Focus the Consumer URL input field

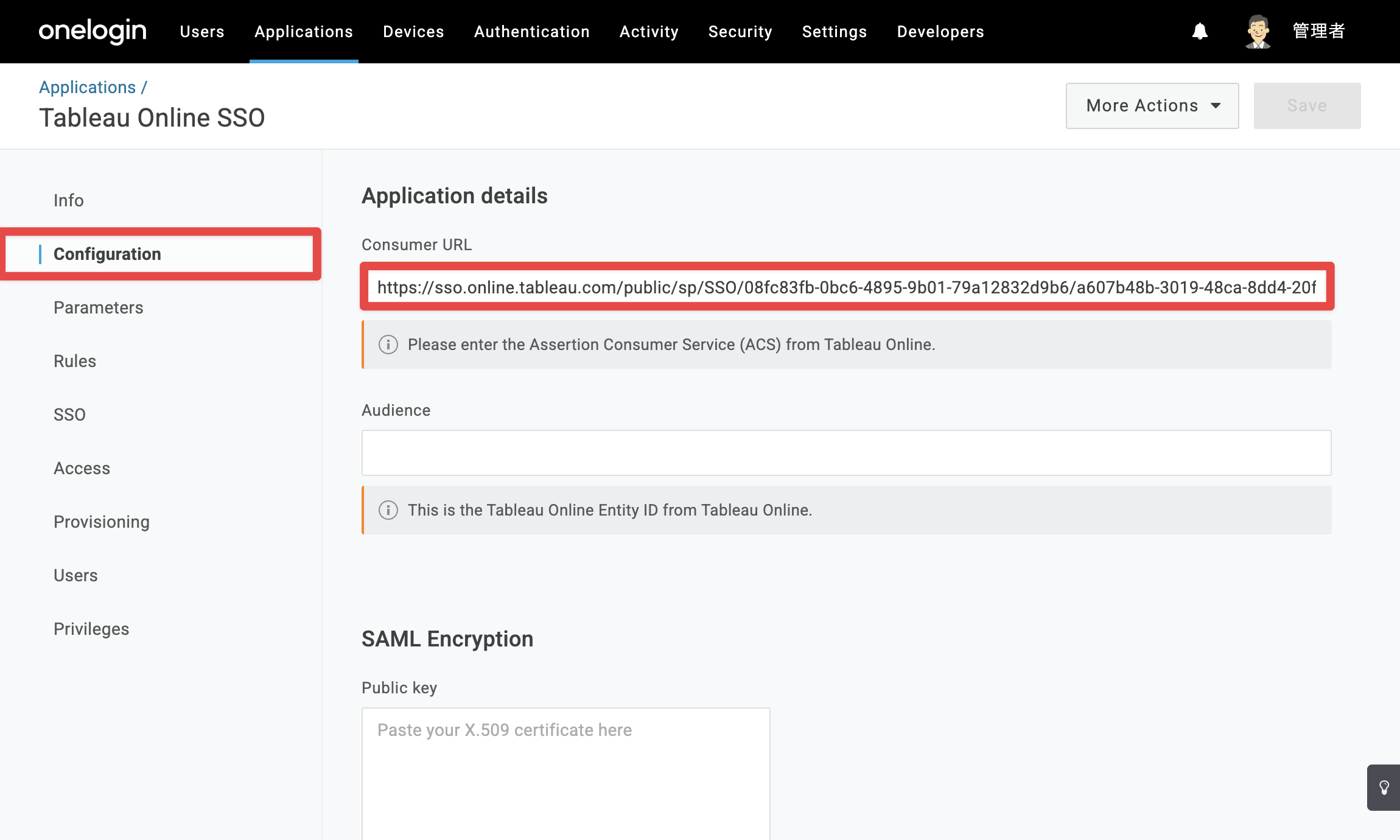coord(847,287)
